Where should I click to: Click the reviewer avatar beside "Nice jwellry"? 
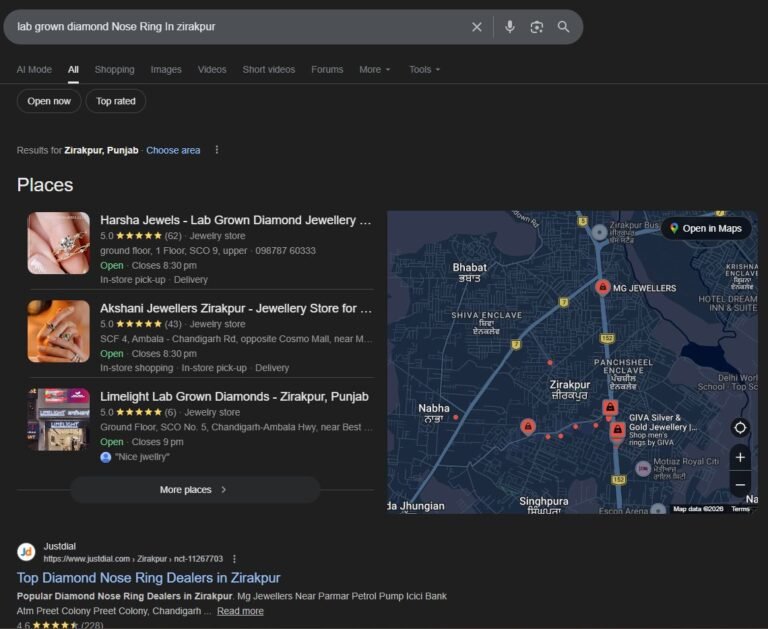pos(105,457)
